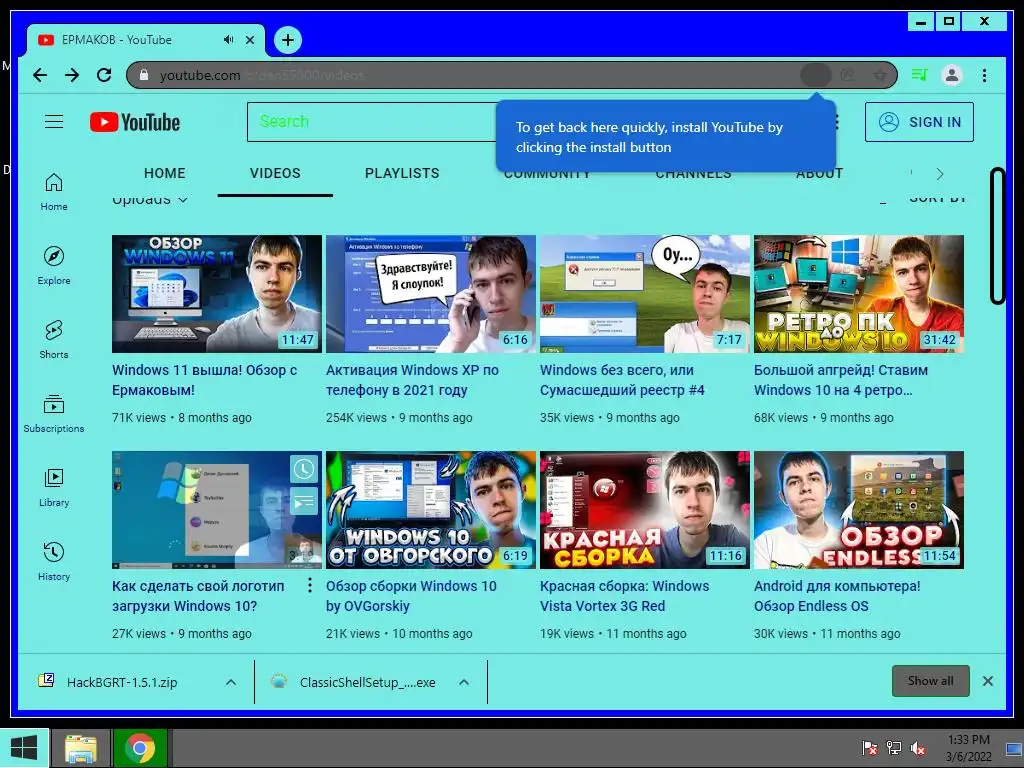Click the network tray icon
The height and width of the screenshot is (768, 1024).
point(894,748)
